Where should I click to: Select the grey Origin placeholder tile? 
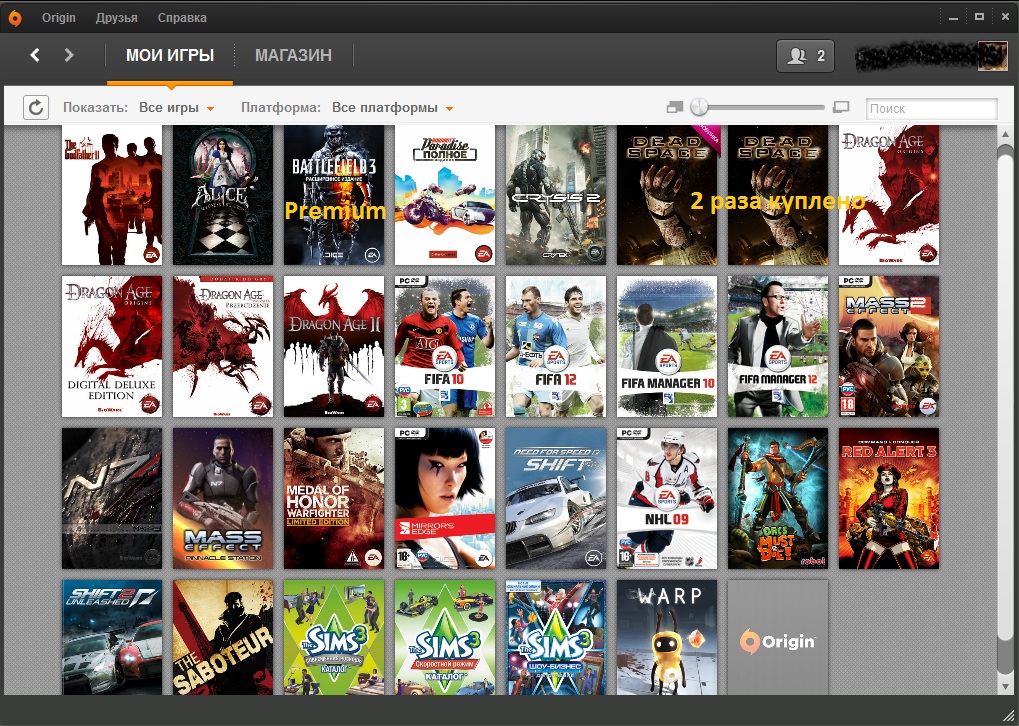click(779, 638)
